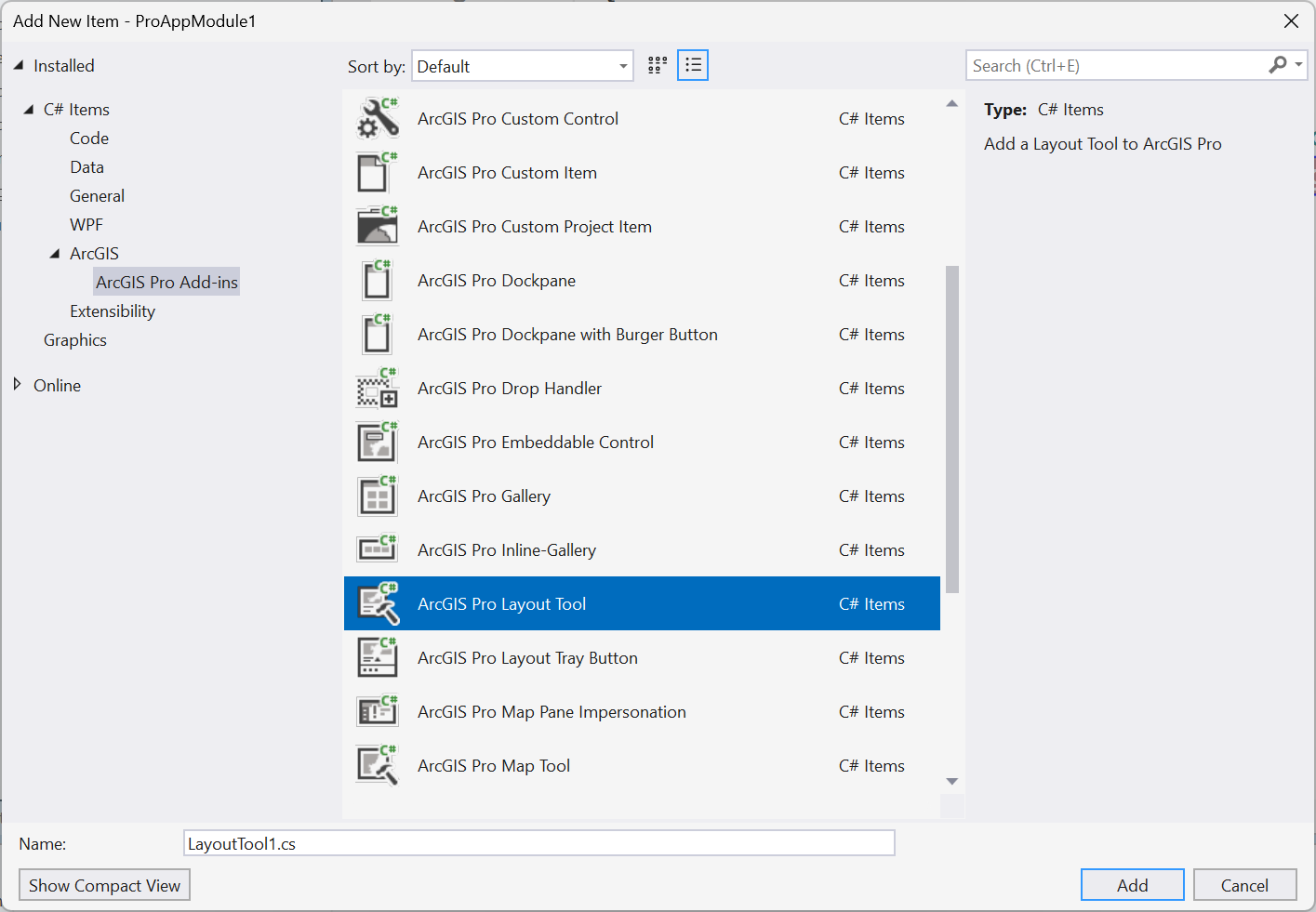Click the template list scrollbar thumb
Image resolution: width=1316 pixels, height=912 pixels.
click(952, 430)
